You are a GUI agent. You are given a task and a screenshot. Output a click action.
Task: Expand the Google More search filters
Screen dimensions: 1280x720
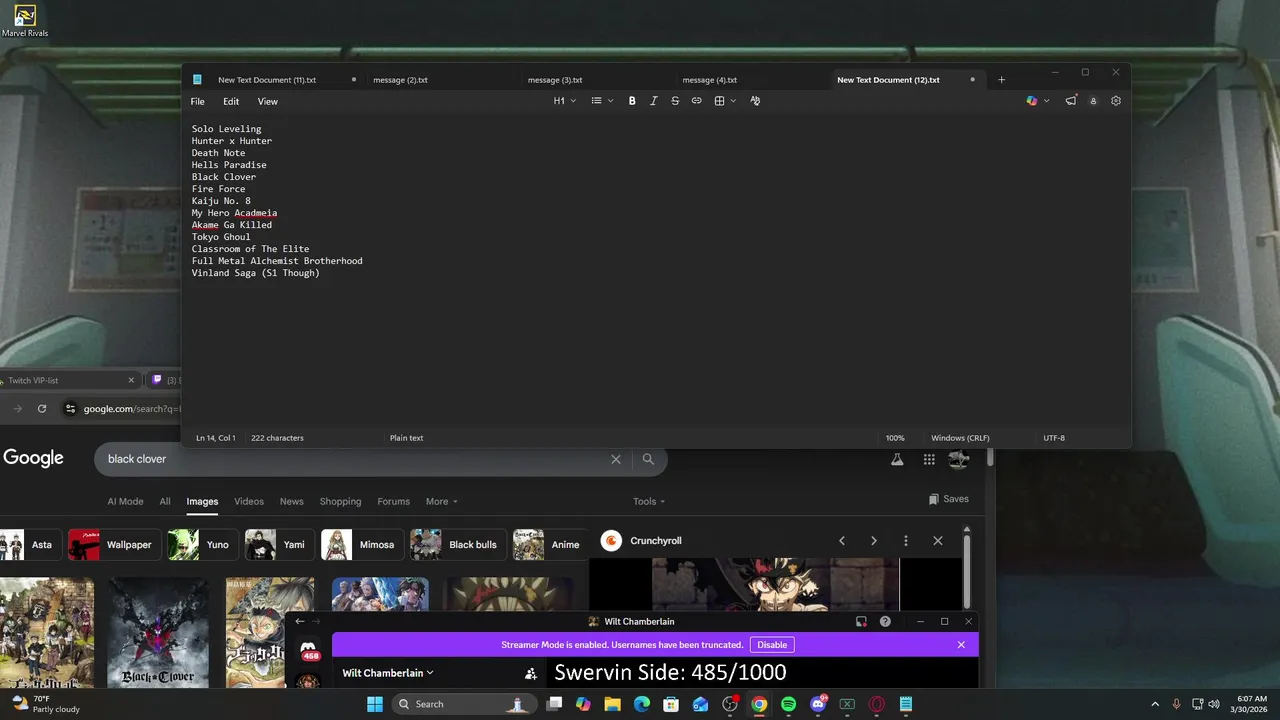(441, 502)
